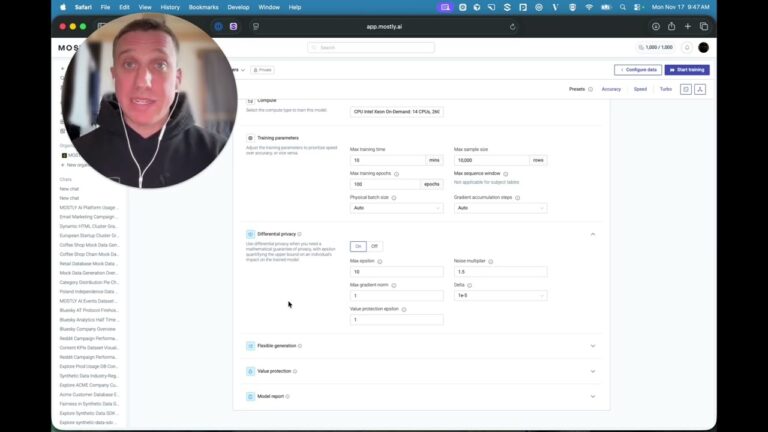Viewport: 768px width, 432px height.
Task: Open the Physical batch size dropdown
Action: [396, 208]
